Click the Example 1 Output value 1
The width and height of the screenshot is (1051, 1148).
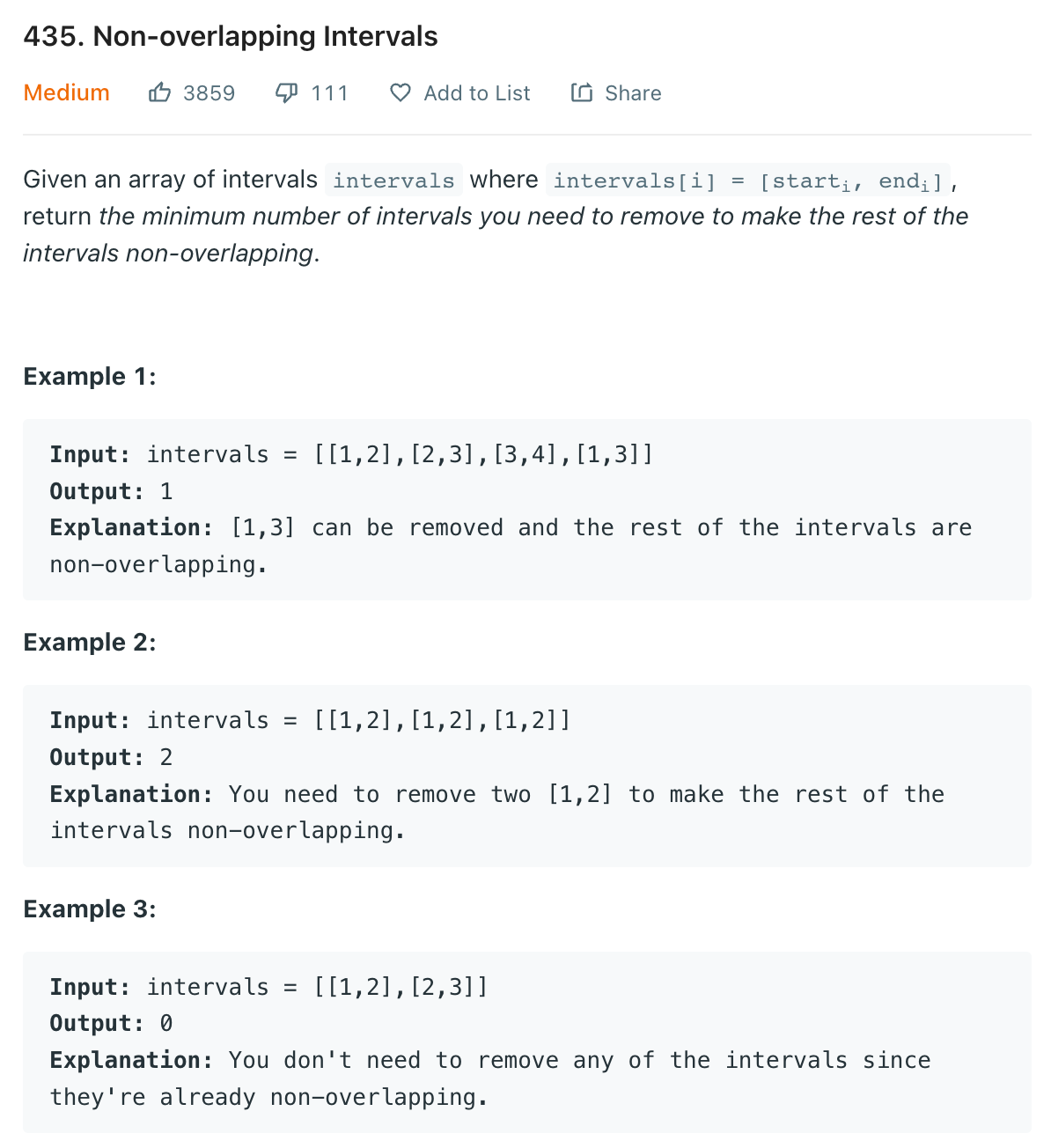coord(166,491)
